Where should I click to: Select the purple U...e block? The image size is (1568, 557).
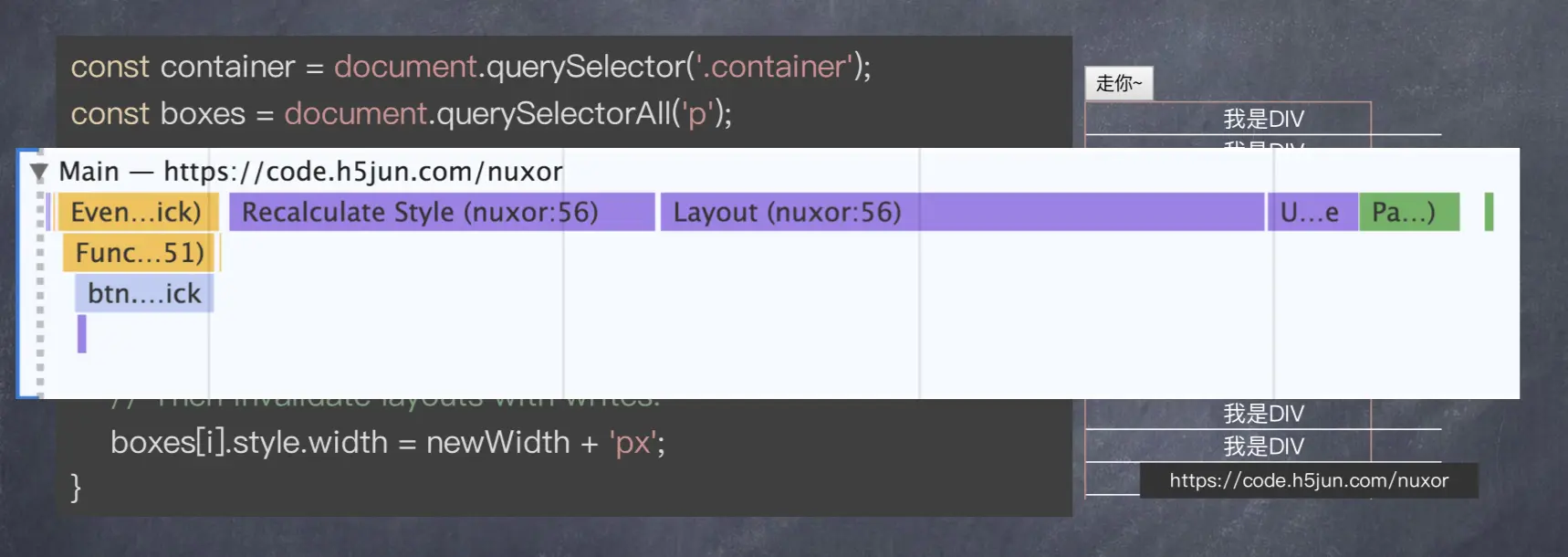point(1312,212)
